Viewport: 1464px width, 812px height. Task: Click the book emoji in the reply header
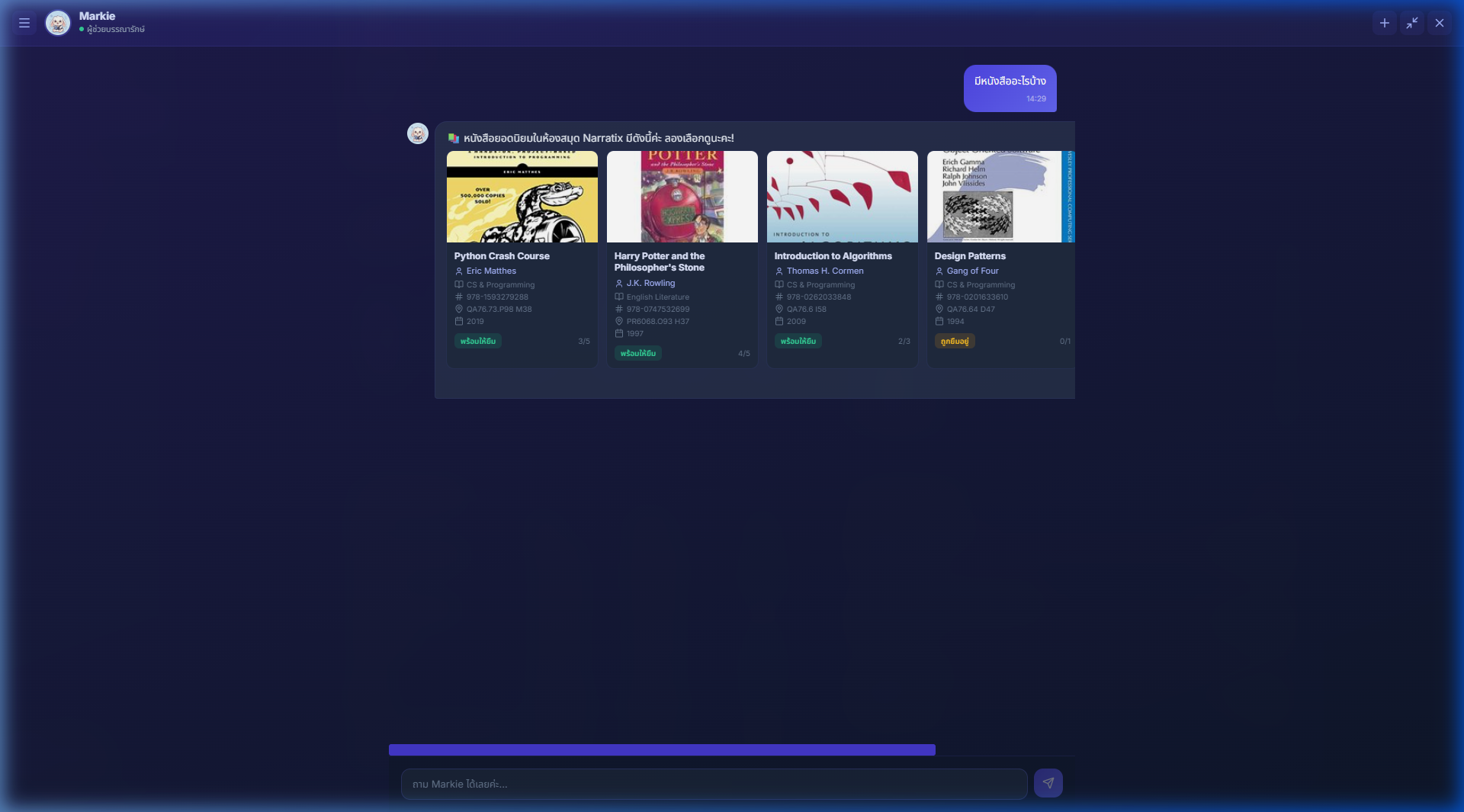454,138
